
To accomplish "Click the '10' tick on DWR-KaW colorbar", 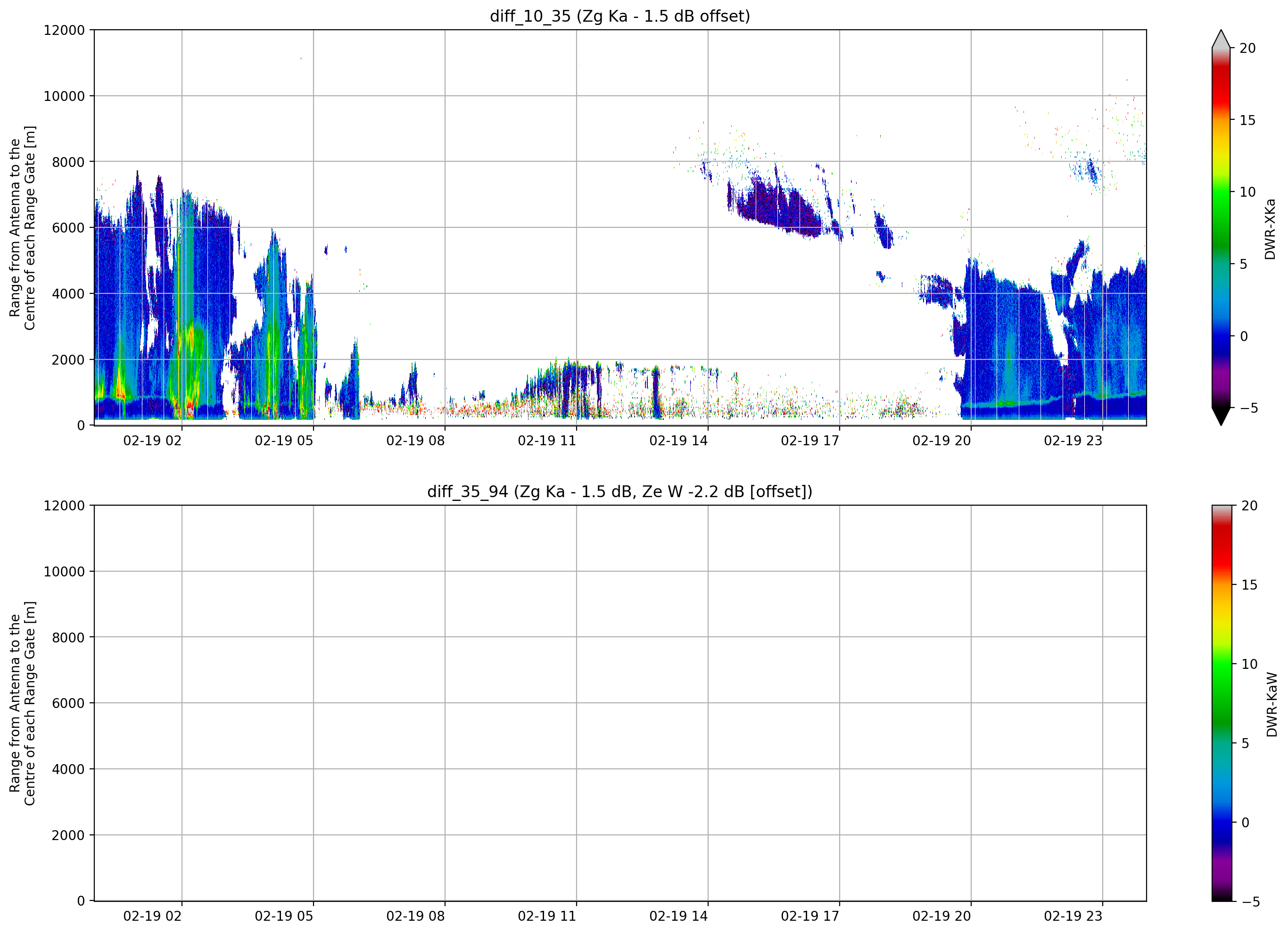I will pyautogui.click(x=1249, y=664).
